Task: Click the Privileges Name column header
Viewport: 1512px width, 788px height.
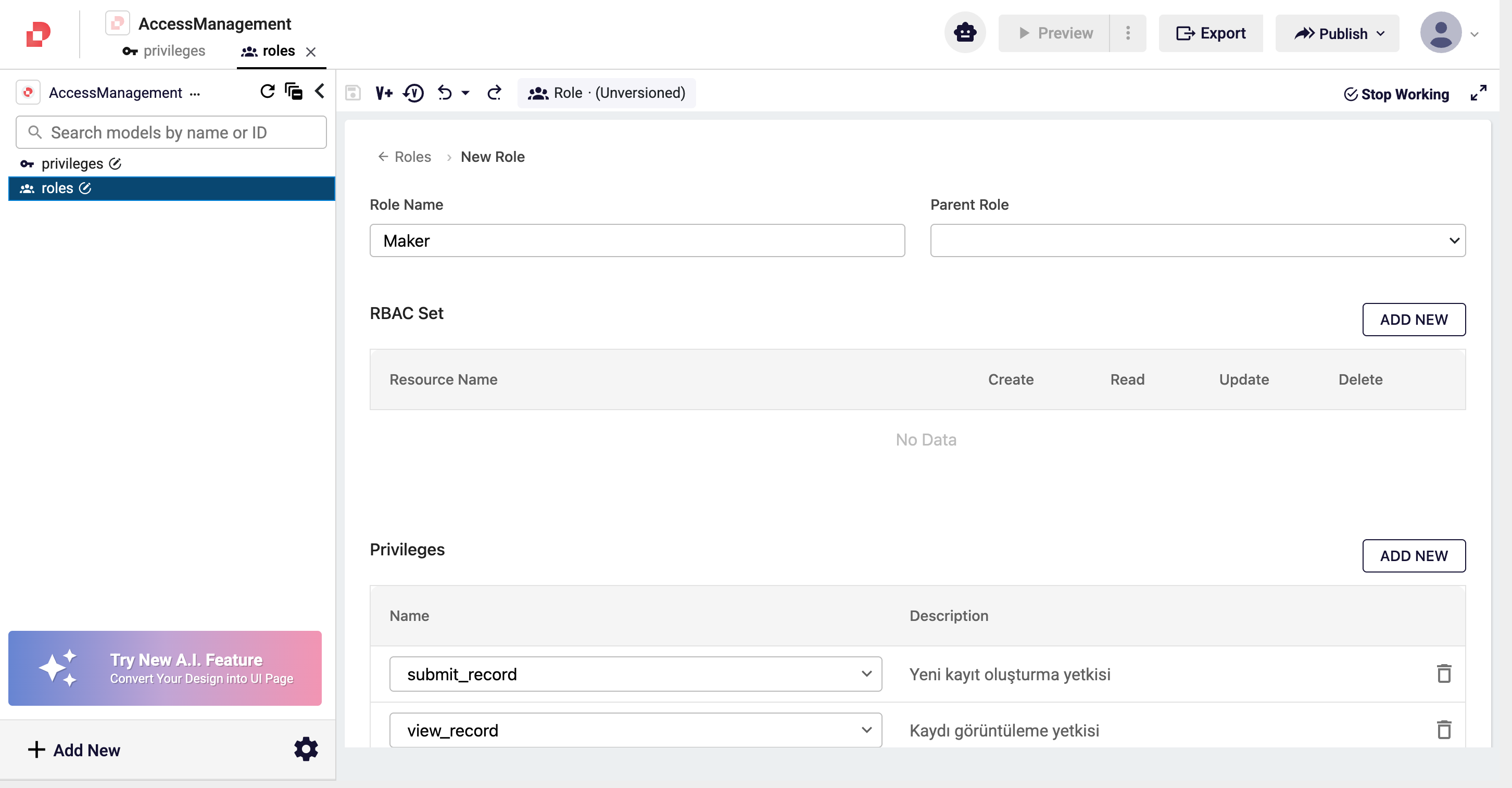Action: (409, 616)
